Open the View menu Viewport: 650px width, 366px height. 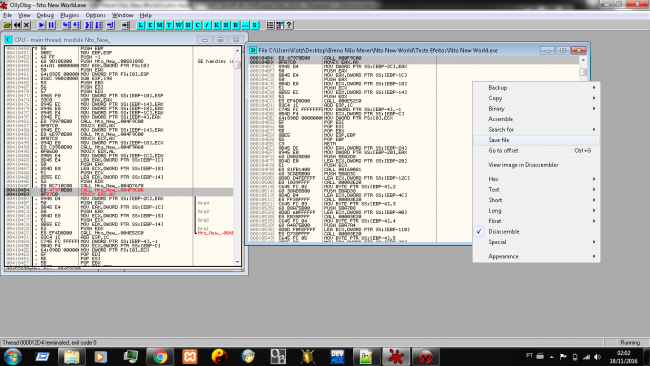(24, 15)
